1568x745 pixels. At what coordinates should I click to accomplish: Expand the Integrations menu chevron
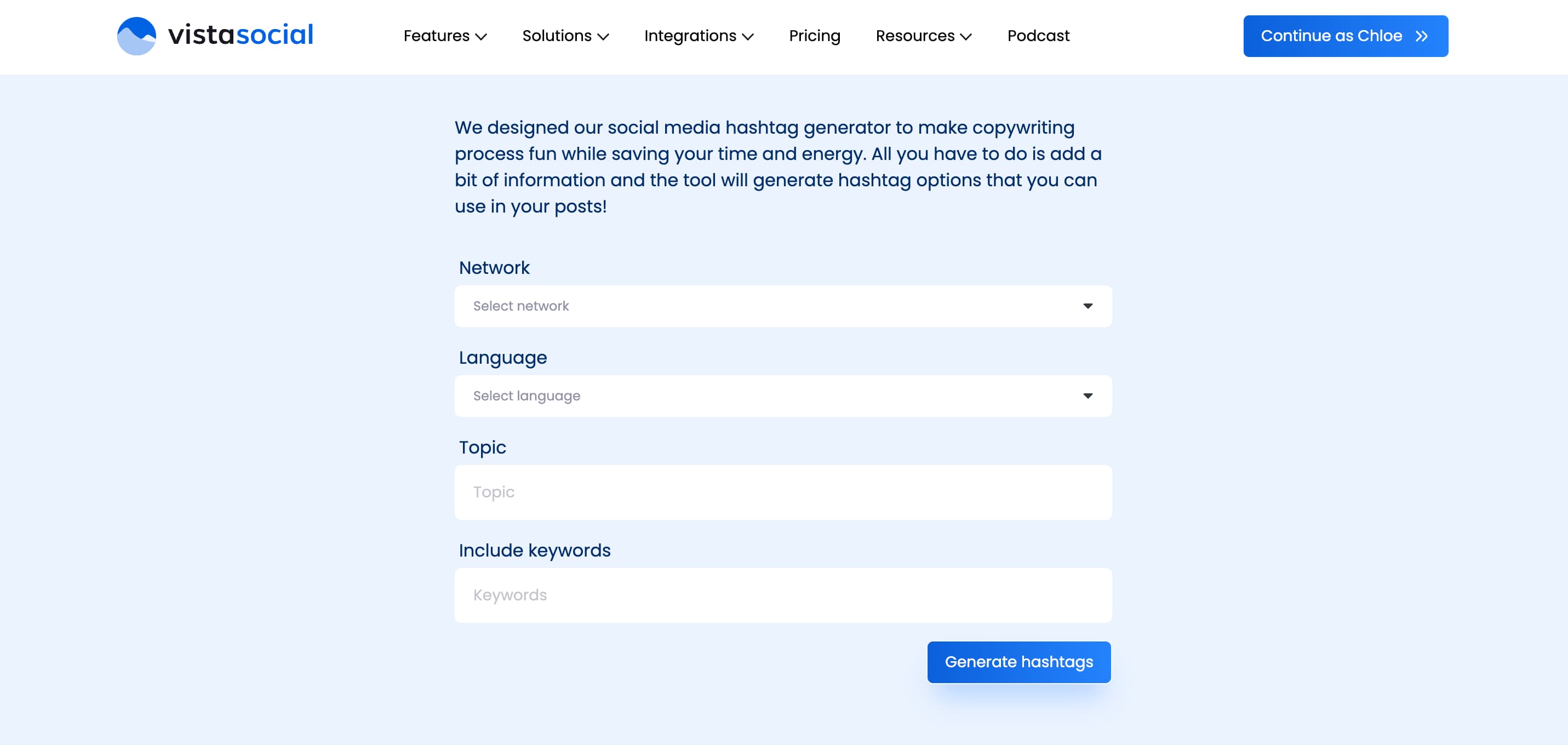pyautogui.click(x=749, y=37)
